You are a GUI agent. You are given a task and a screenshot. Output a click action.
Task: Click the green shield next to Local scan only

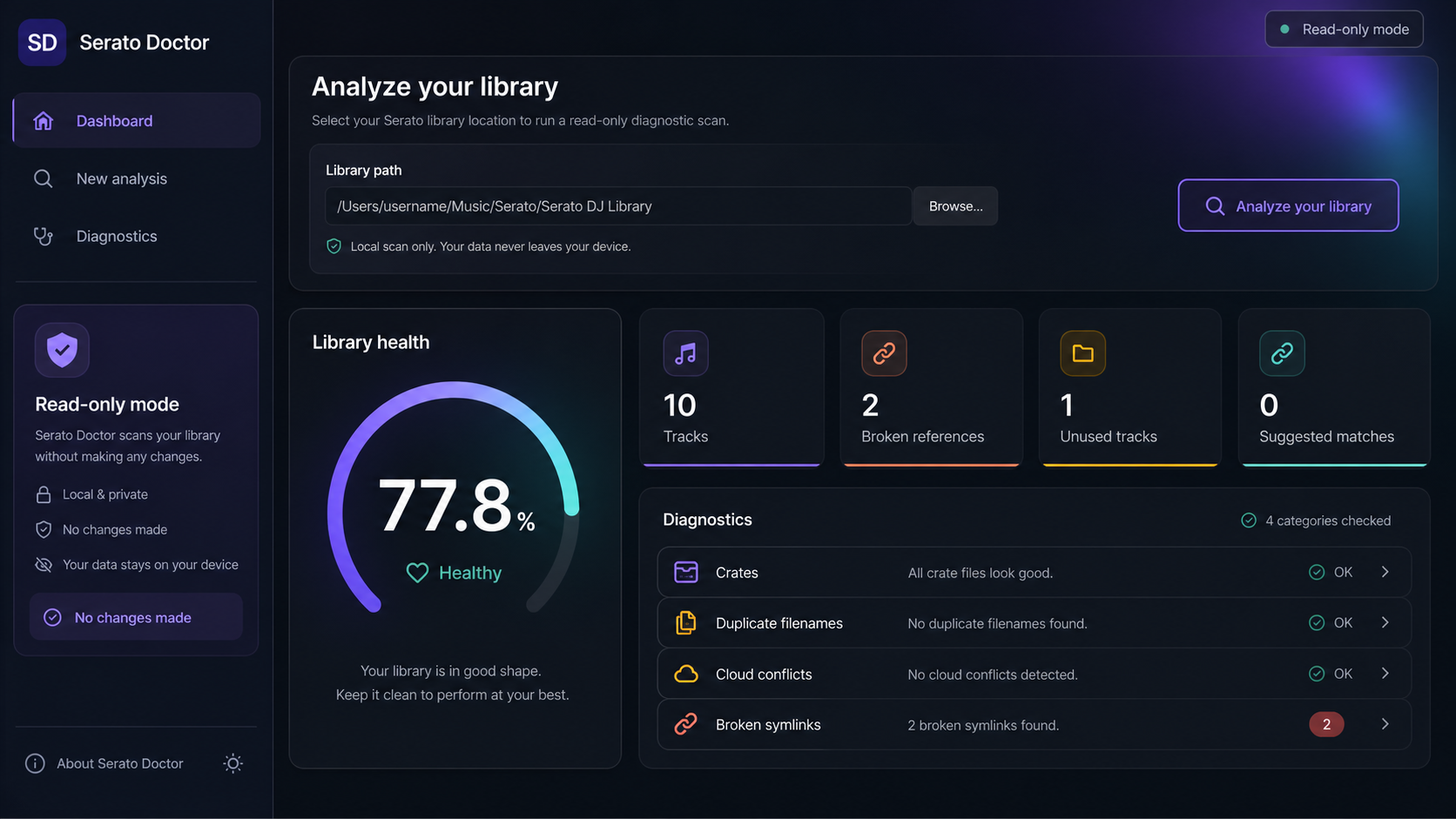(334, 246)
